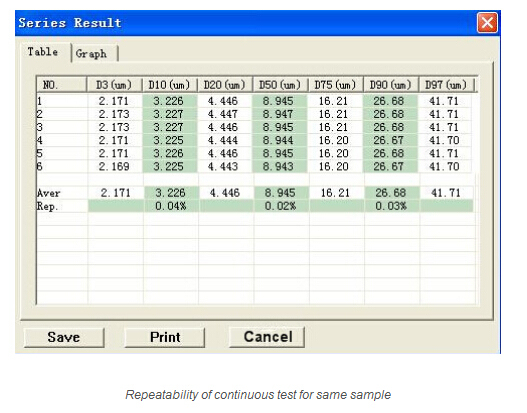Click D10 value 3.227 in row 3
The image size is (527, 413).
(169, 127)
